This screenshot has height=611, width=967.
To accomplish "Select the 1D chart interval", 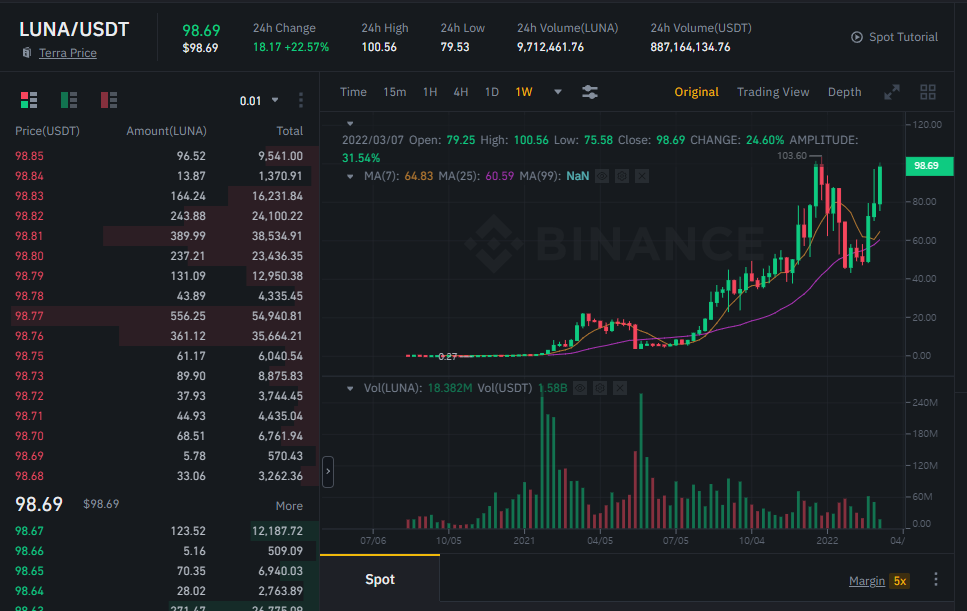I will tap(492, 92).
